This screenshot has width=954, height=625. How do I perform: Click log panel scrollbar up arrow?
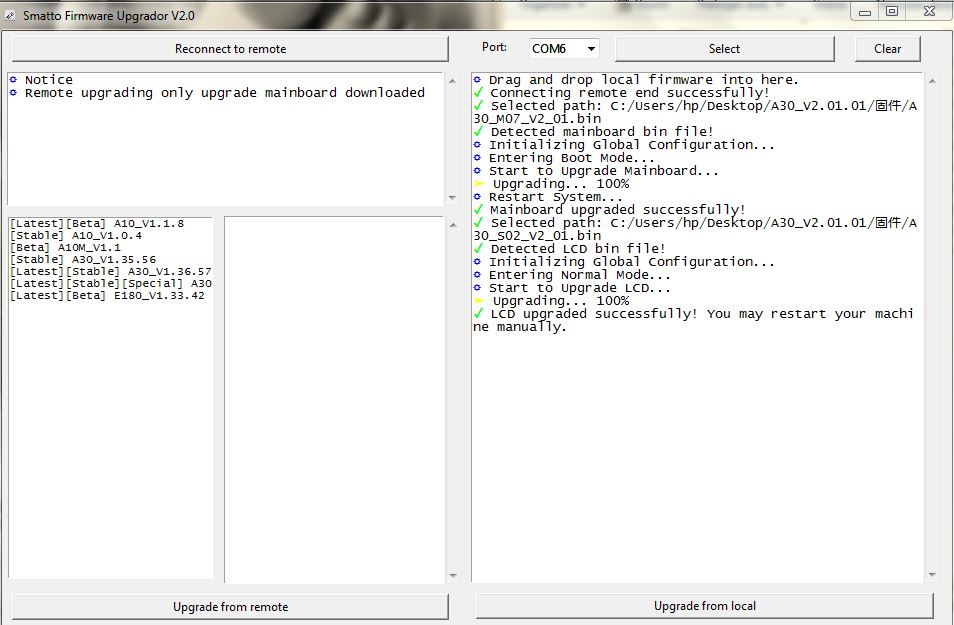933,80
